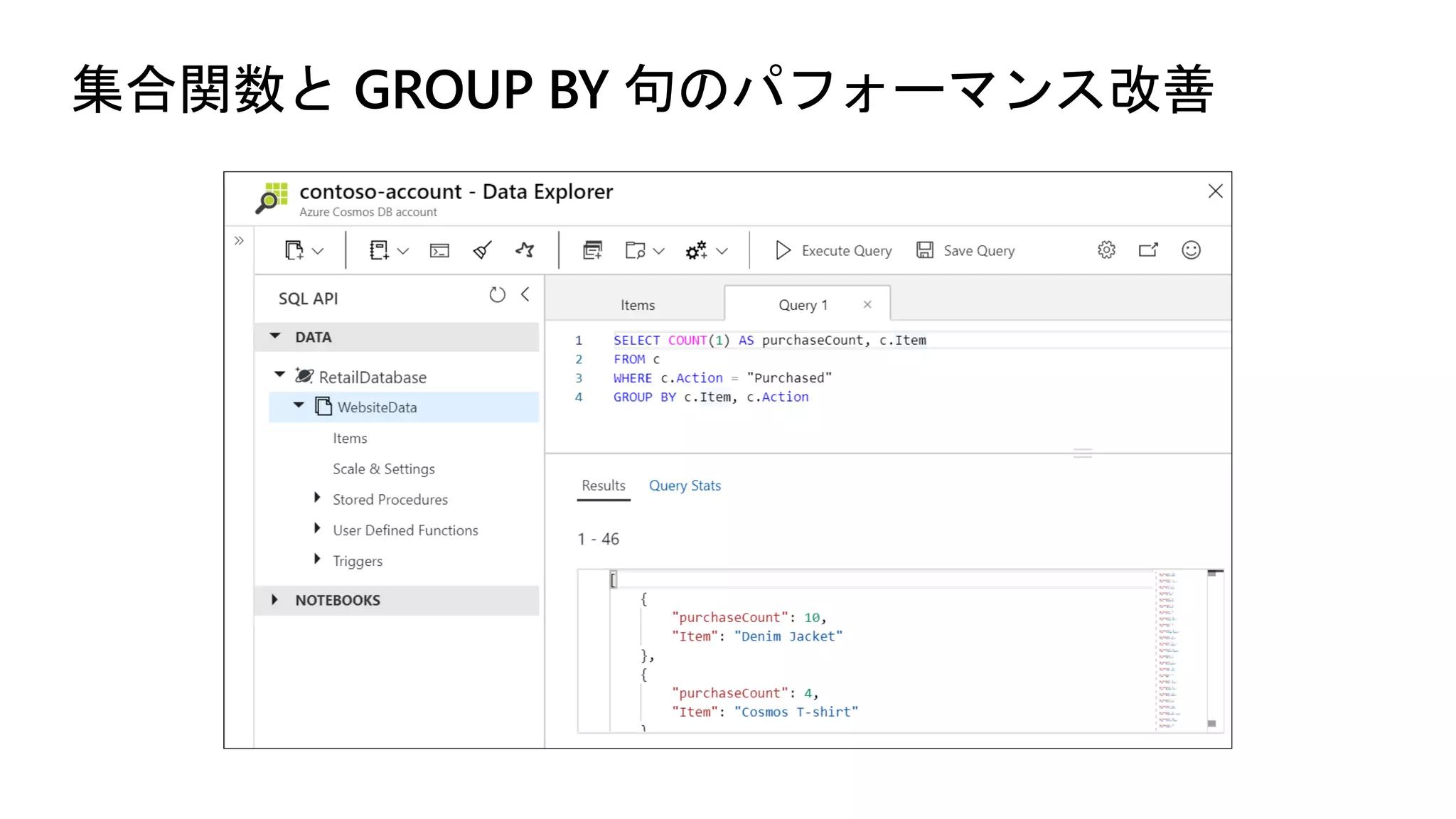The height and width of the screenshot is (819, 1456).
Task: Click the refresh icon beside SQL API
Action: pyautogui.click(x=497, y=294)
